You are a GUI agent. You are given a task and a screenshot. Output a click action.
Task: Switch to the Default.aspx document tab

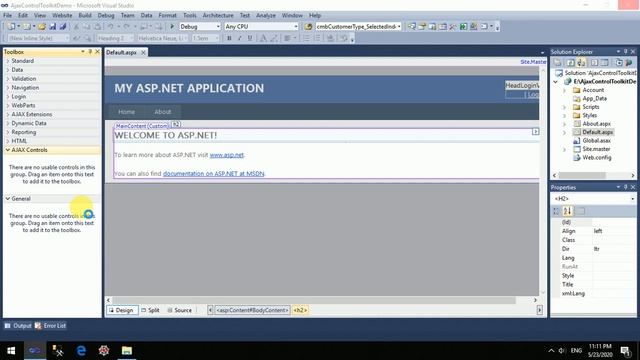[121, 53]
